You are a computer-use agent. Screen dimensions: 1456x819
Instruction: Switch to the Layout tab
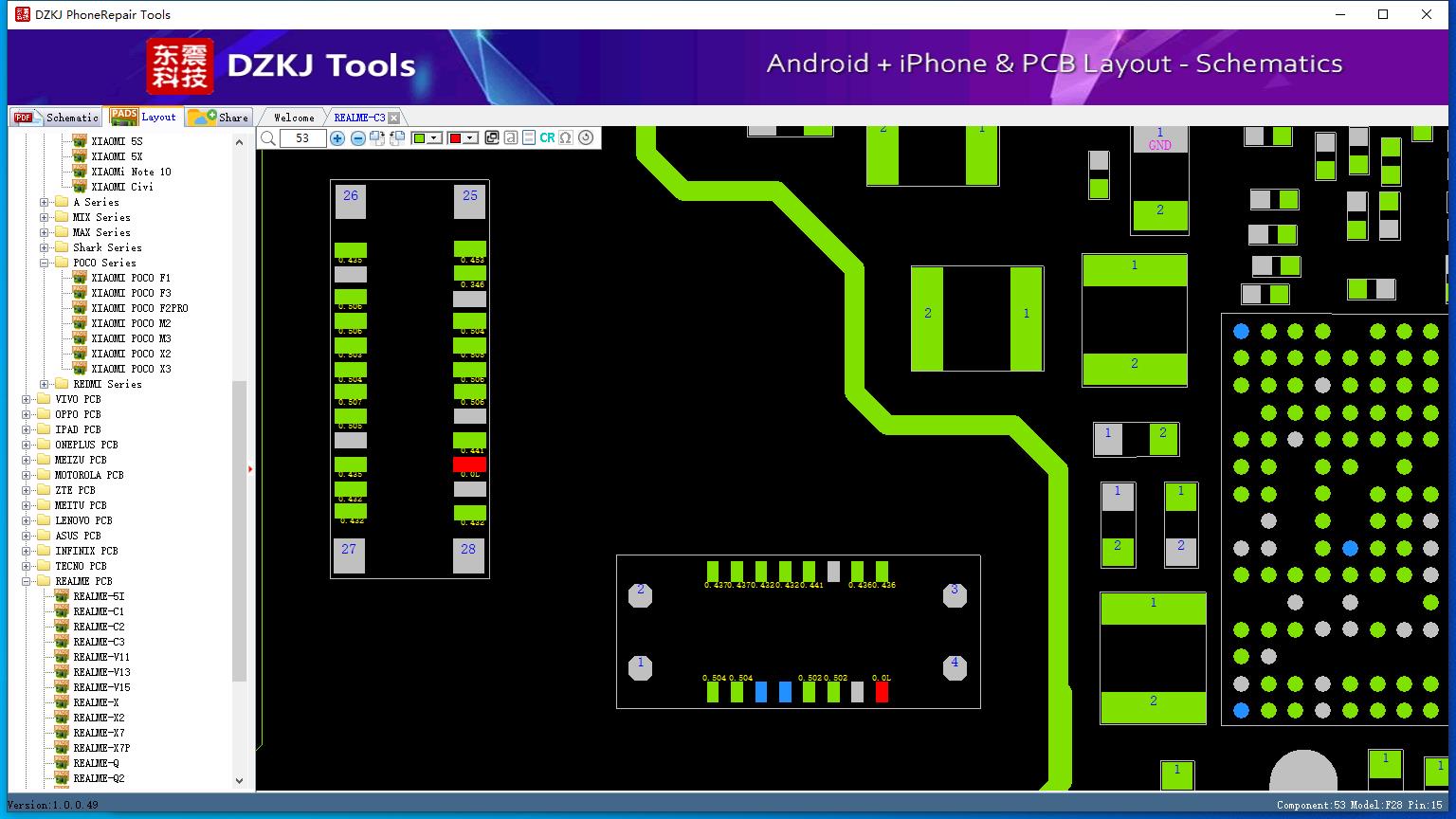143,117
